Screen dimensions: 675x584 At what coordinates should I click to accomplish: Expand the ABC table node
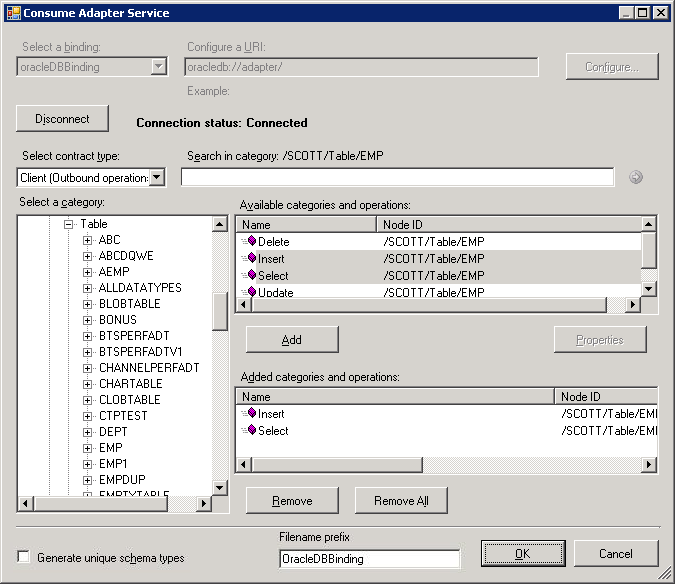click(x=87, y=240)
